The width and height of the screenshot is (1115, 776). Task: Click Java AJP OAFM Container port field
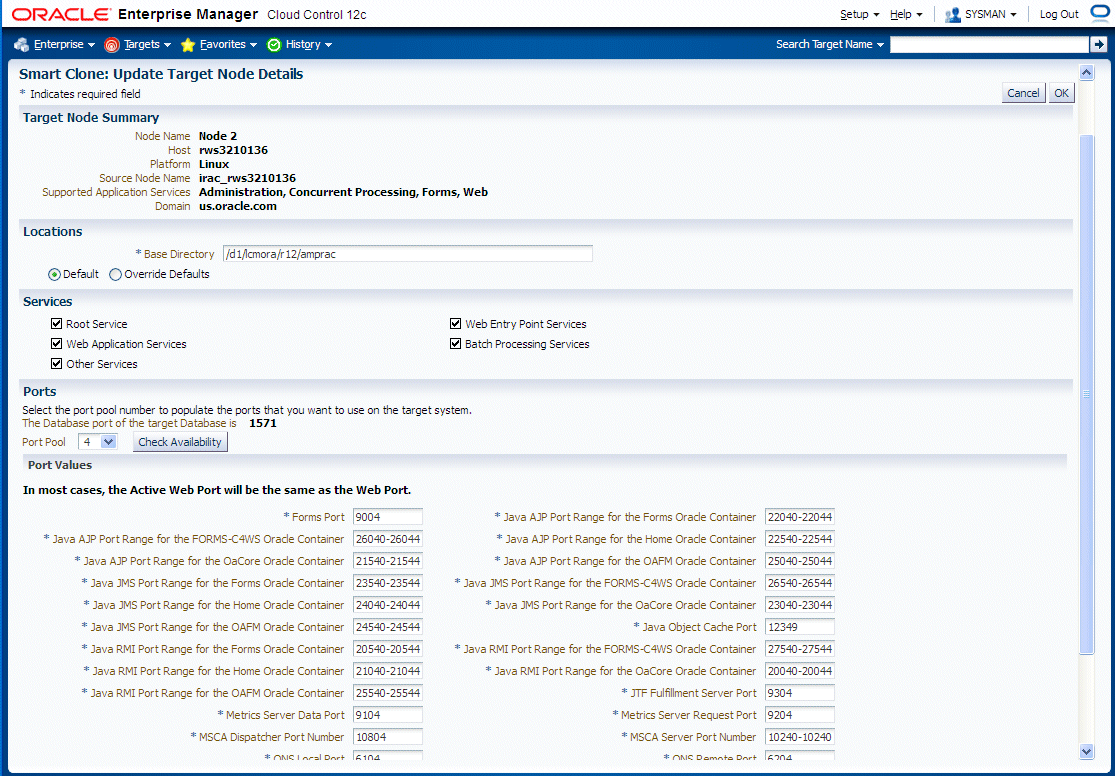pyautogui.click(x=799, y=561)
